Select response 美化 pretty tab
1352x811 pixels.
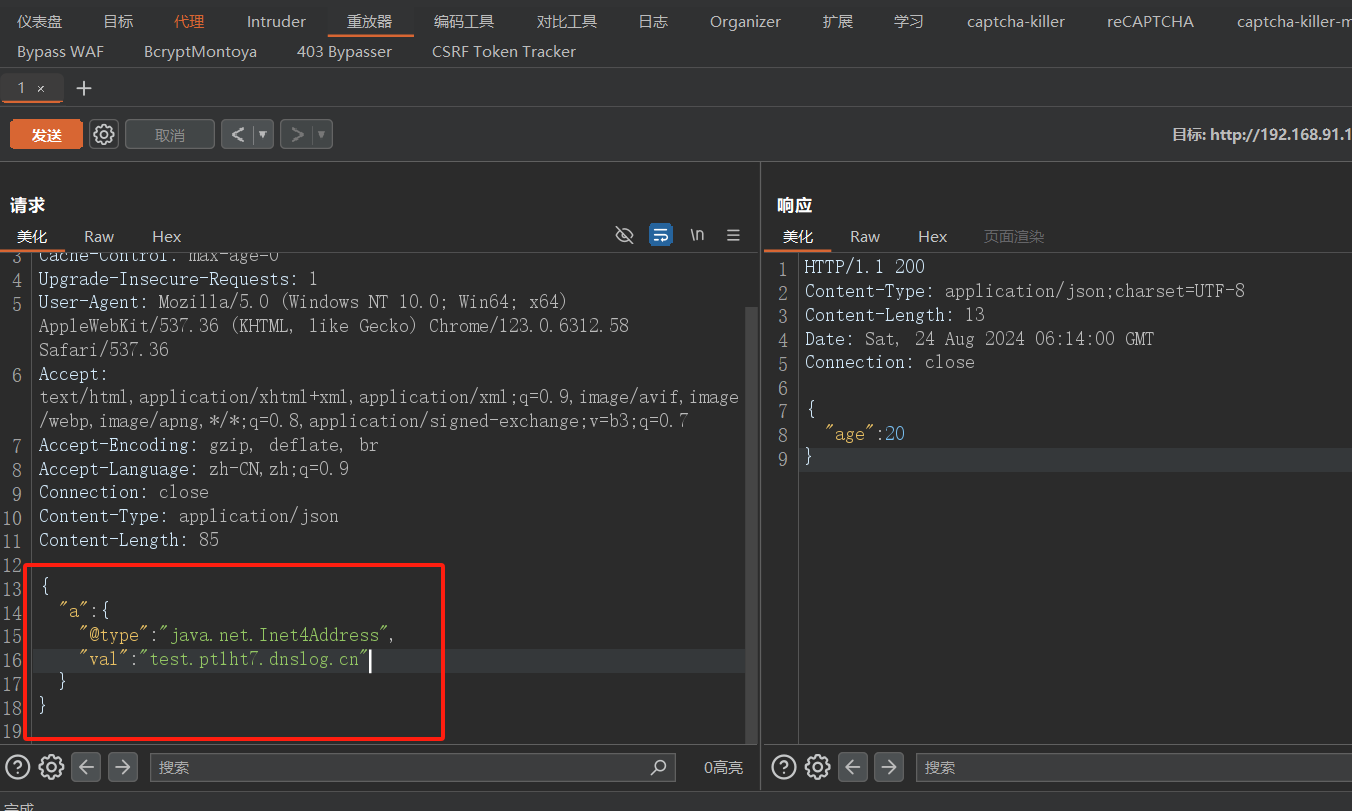pyautogui.click(x=798, y=237)
